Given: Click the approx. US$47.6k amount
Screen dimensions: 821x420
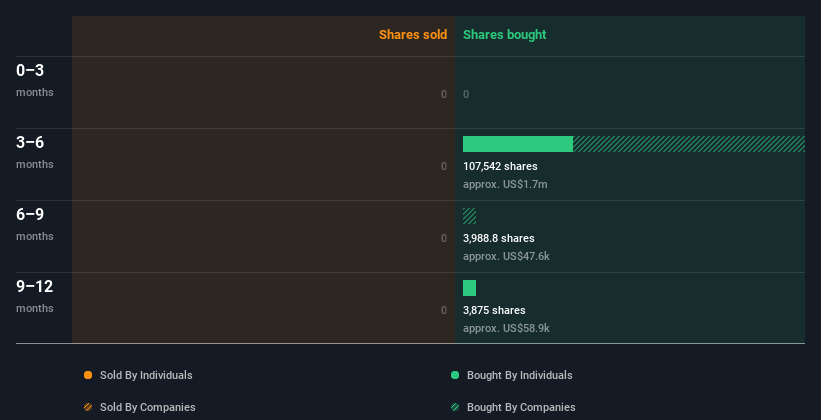Looking at the screenshot, I should pos(506,257).
